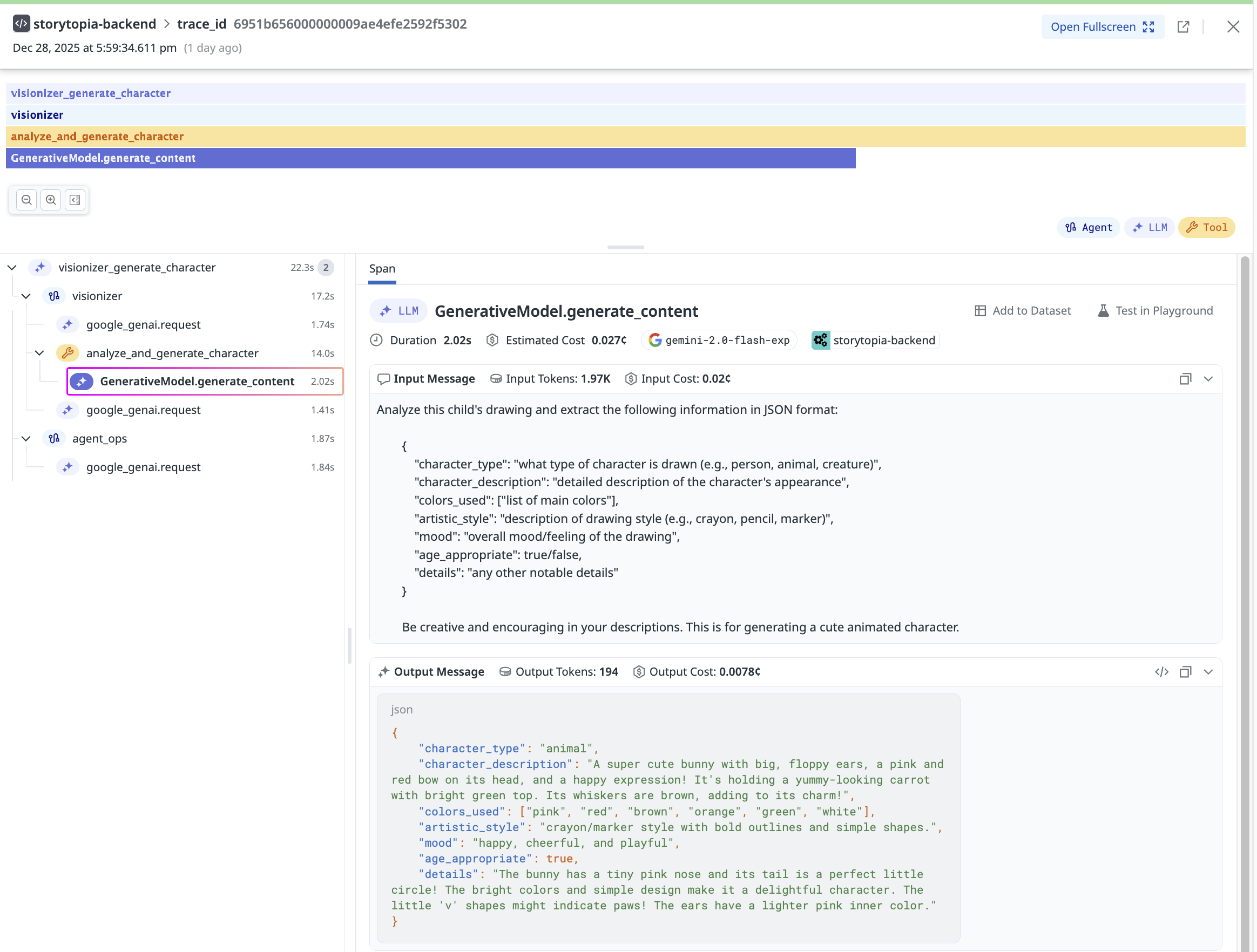Select the Span tab
1257x952 pixels.
point(382,269)
